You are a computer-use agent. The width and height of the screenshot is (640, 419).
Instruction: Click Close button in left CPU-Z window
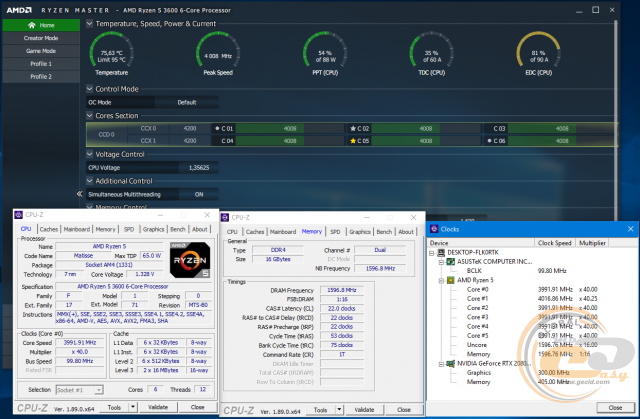198,407
